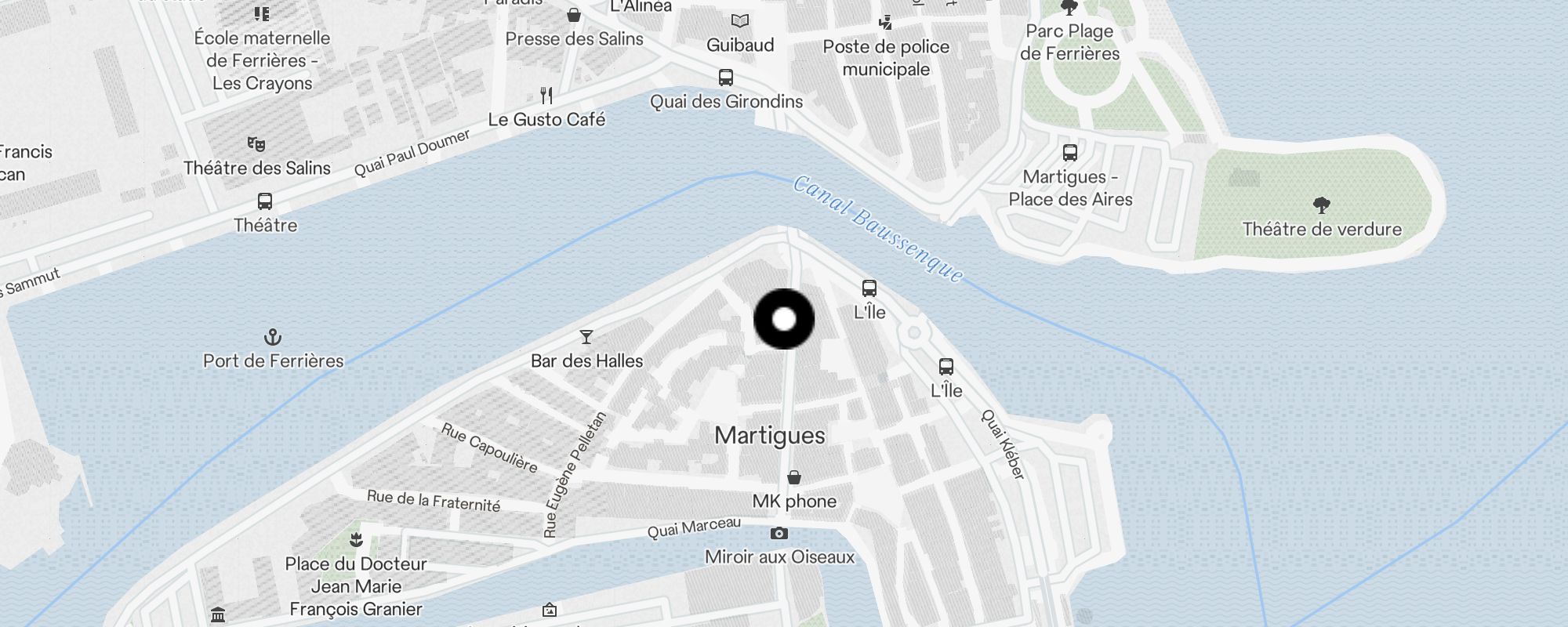This screenshot has width=1568, height=627.
Task: Select the Théâtre de verdure tree icon
Action: [1322, 205]
